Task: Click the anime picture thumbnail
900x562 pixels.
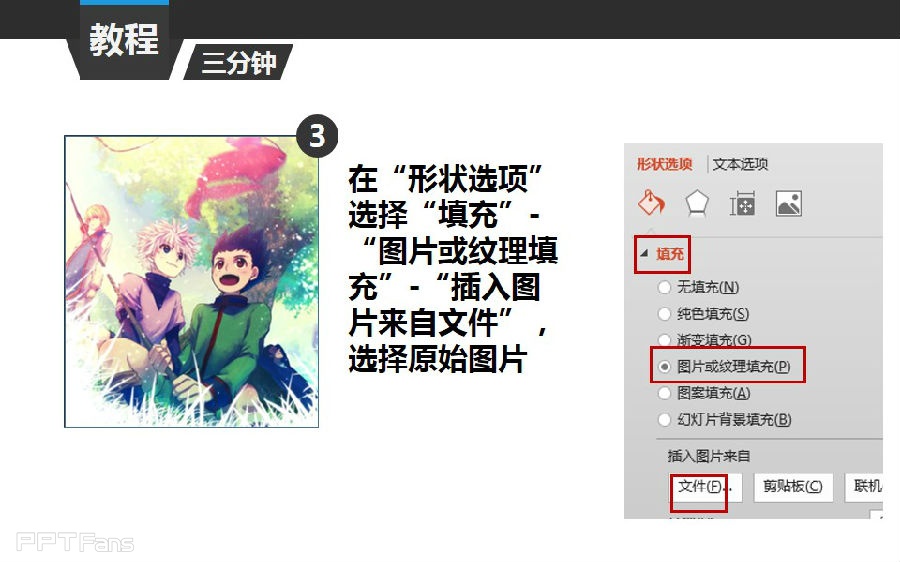Action: 192,282
